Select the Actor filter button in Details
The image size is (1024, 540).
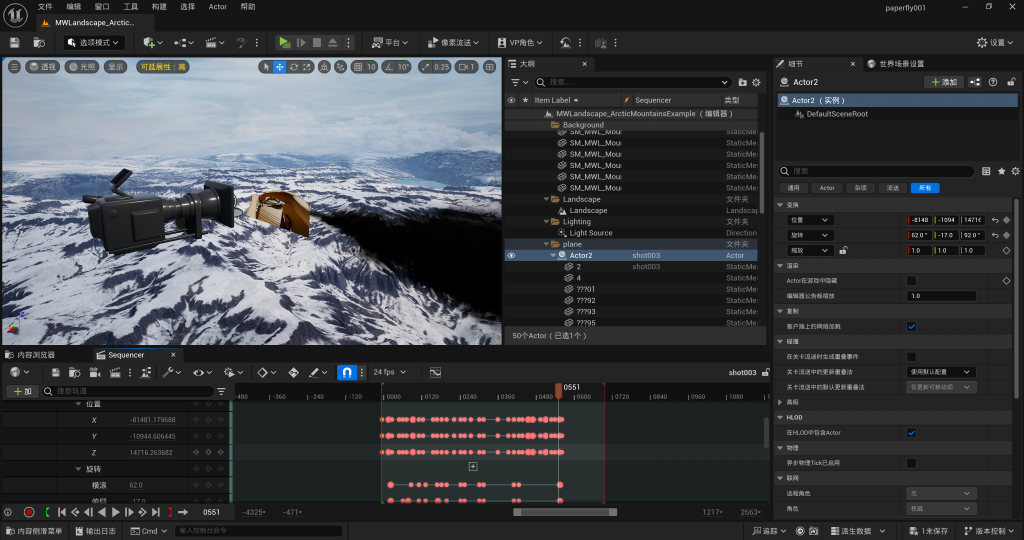[x=827, y=188]
